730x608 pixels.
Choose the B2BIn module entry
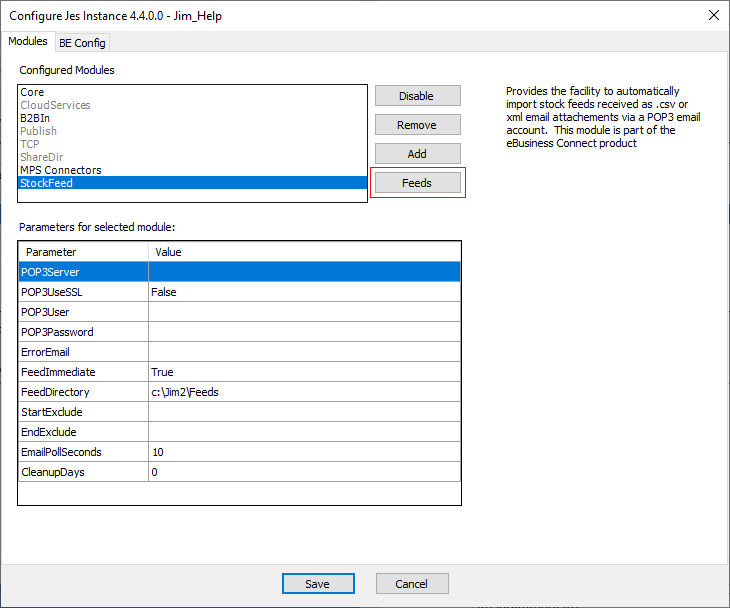tap(35, 118)
